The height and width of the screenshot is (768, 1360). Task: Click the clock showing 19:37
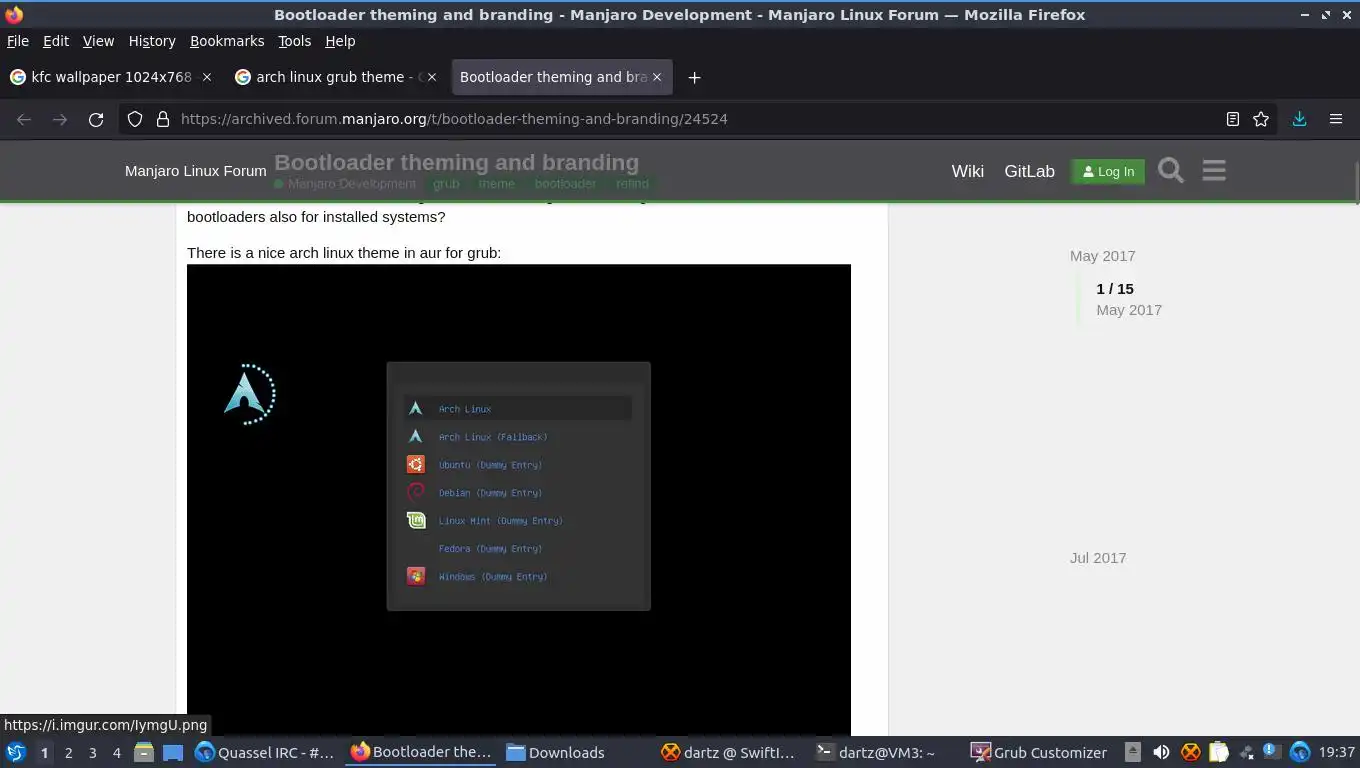pos(1337,752)
